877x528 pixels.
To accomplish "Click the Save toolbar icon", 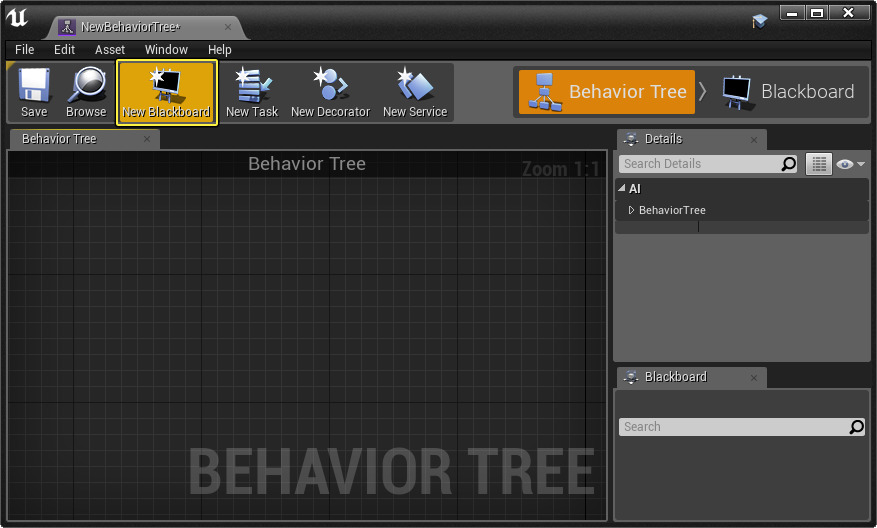I will 34,92.
